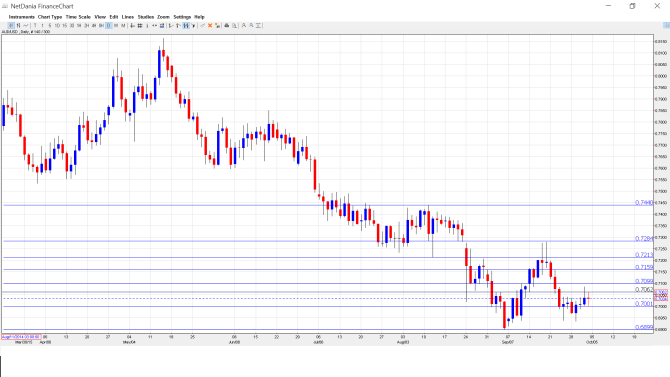Image resolution: width=670 pixels, height=377 pixels.
Task: Select the Weekly (W) time scale button
Action: point(116,26)
